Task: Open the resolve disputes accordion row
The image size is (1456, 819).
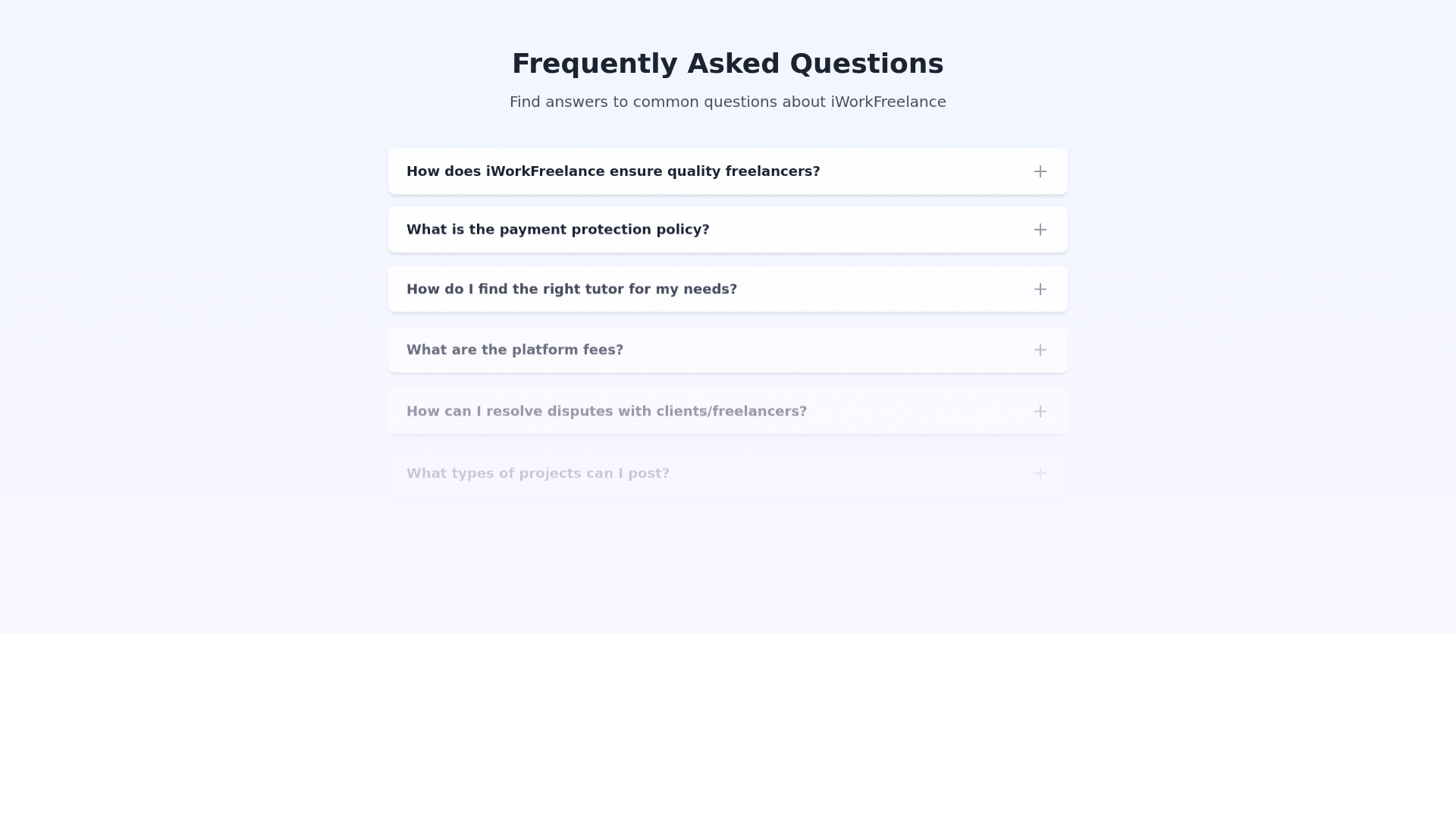Action: [910, 412]
